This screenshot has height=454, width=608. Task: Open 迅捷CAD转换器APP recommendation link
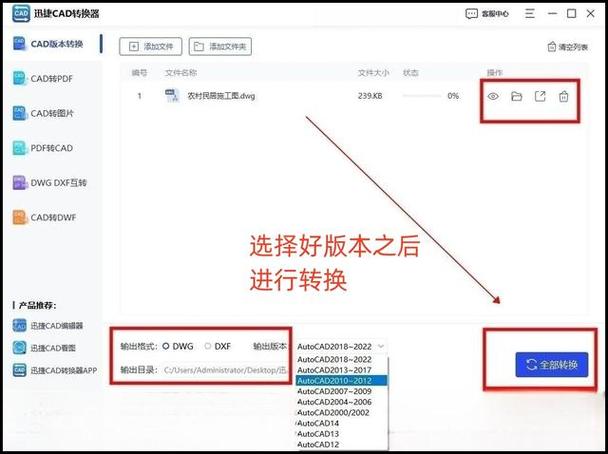(55, 370)
